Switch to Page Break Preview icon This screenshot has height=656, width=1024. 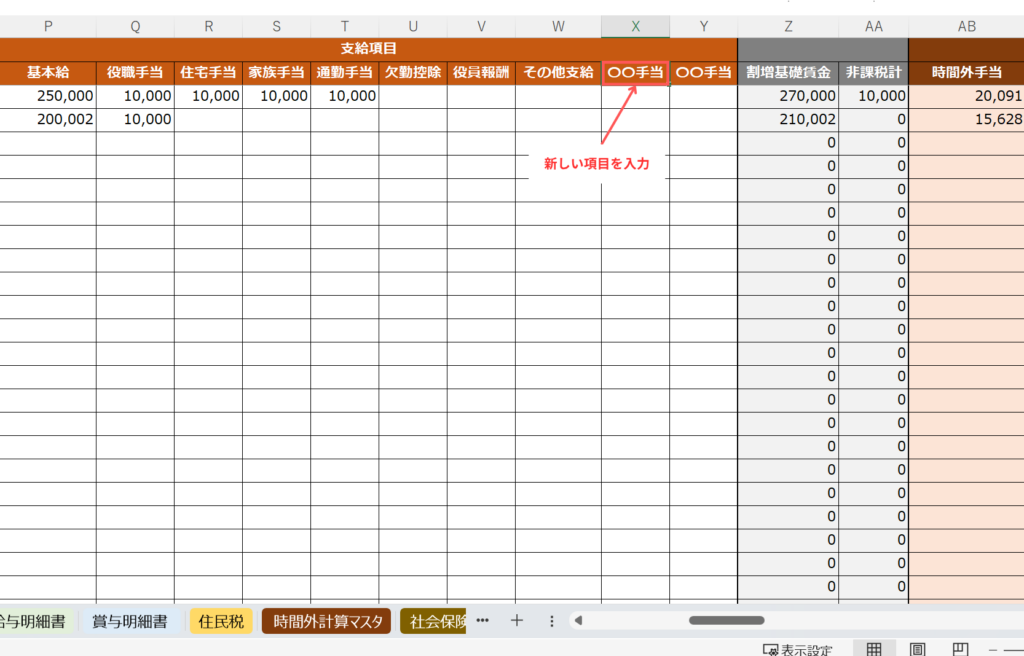[x=960, y=649]
